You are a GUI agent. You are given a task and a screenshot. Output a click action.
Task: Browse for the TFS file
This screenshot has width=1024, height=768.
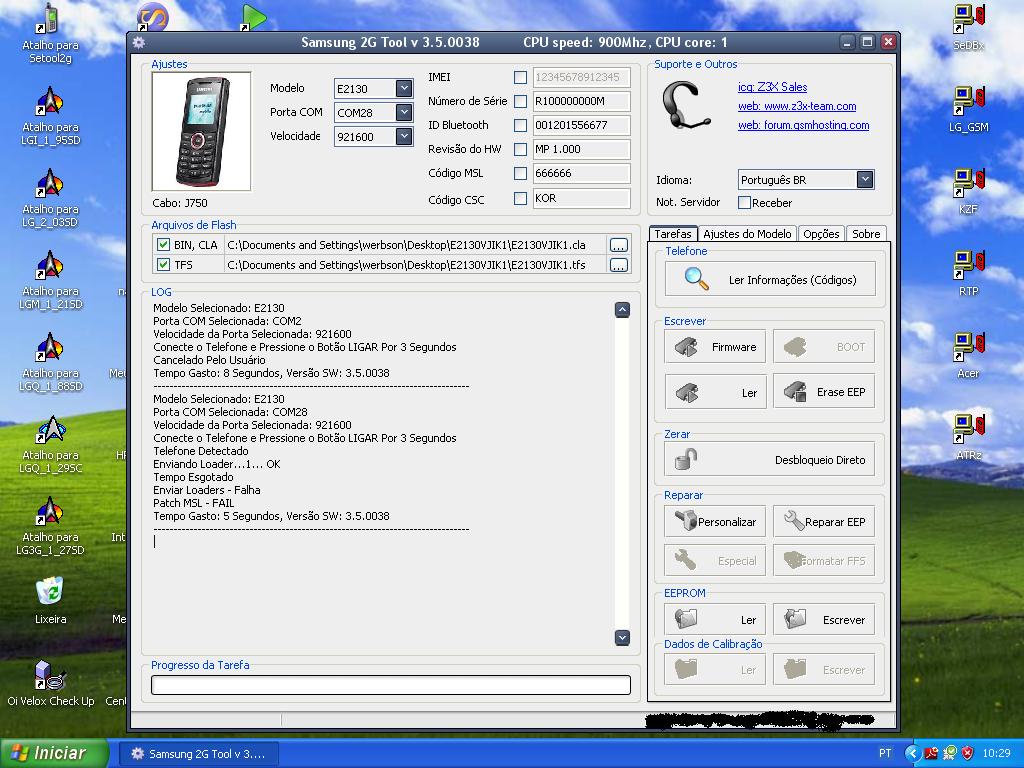tap(618, 264)
